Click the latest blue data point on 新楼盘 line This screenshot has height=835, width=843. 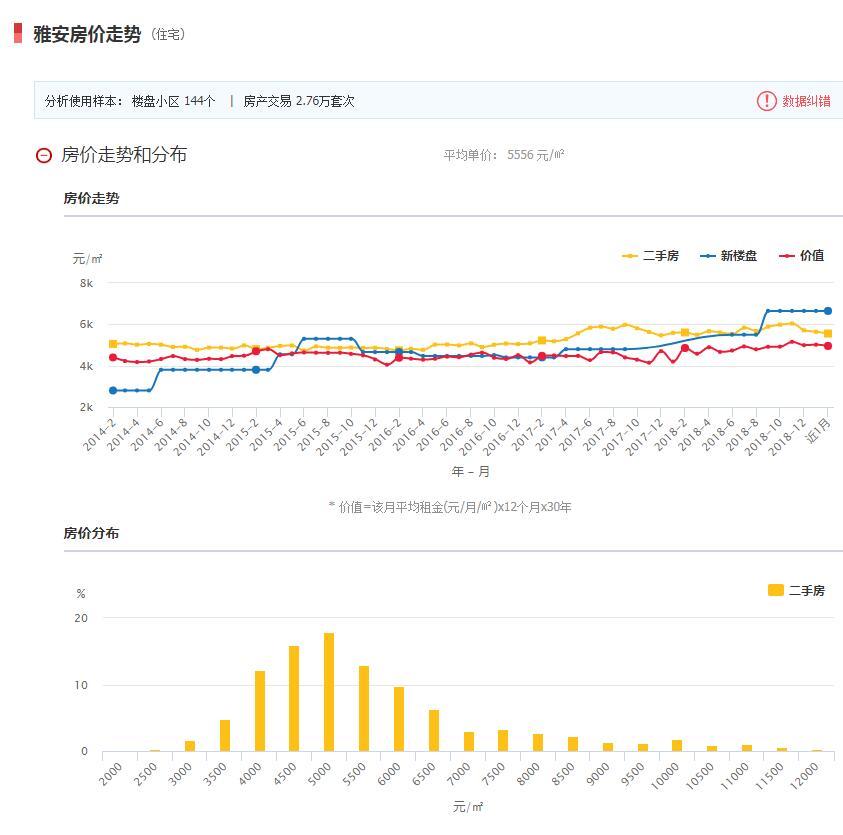coord(828,311)
